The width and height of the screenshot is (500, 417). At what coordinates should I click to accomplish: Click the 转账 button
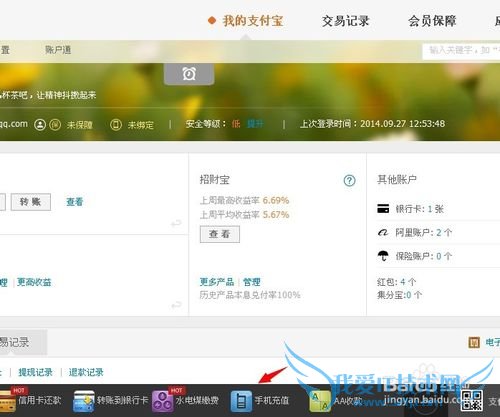(31, 202)
